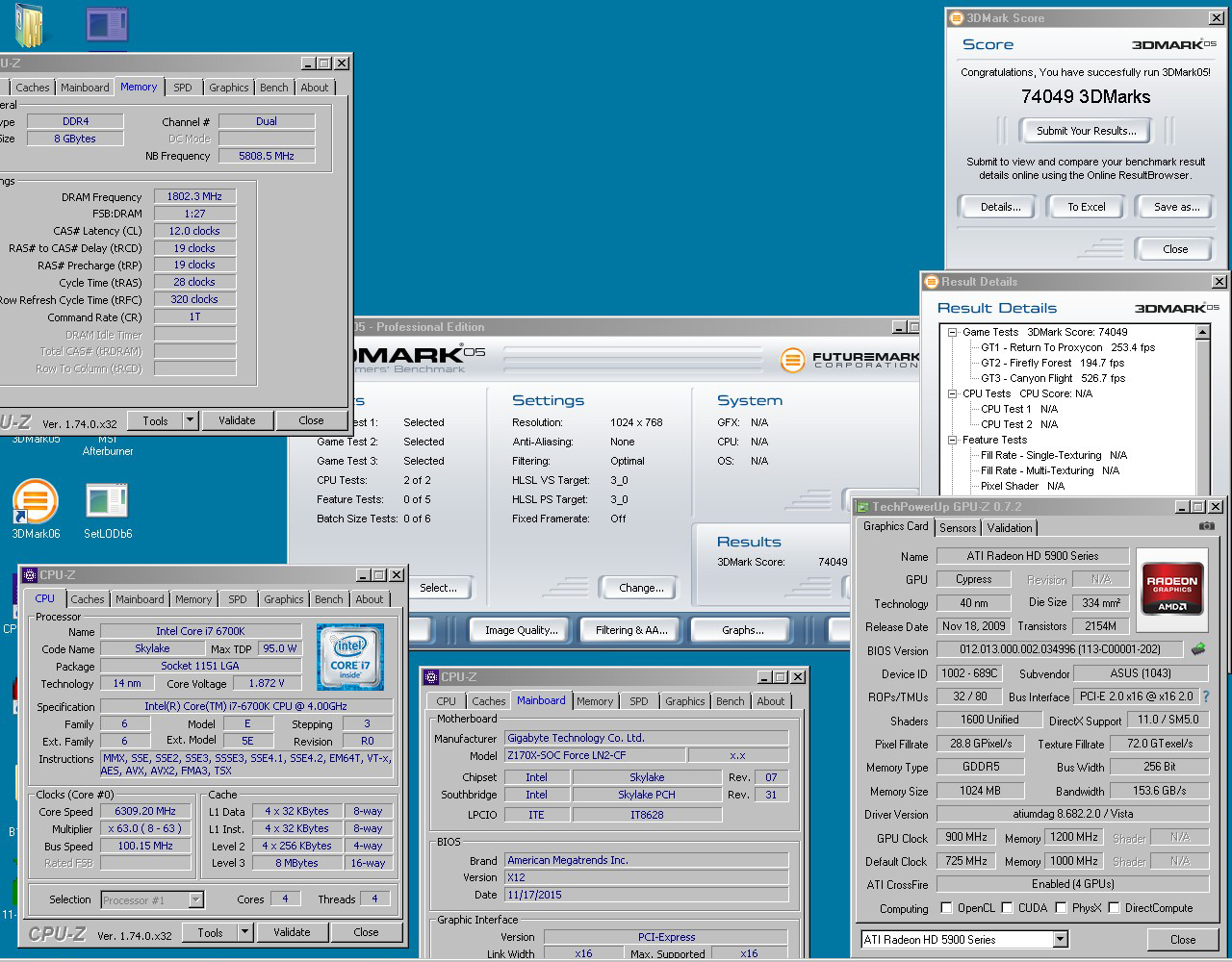Open the Bench tab in CPU-Z Mainboard window
1232x962 pixels.
[x=730, y=701]
